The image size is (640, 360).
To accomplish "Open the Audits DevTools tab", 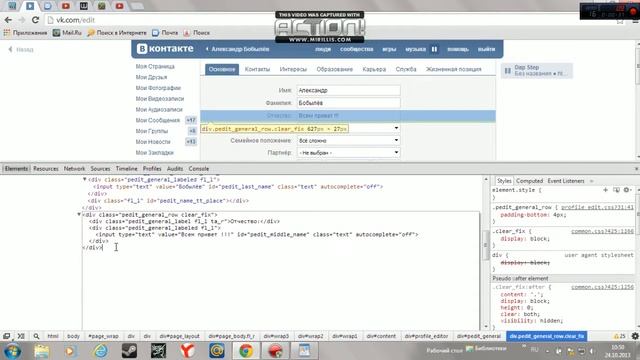I will [x=175, y=169].
